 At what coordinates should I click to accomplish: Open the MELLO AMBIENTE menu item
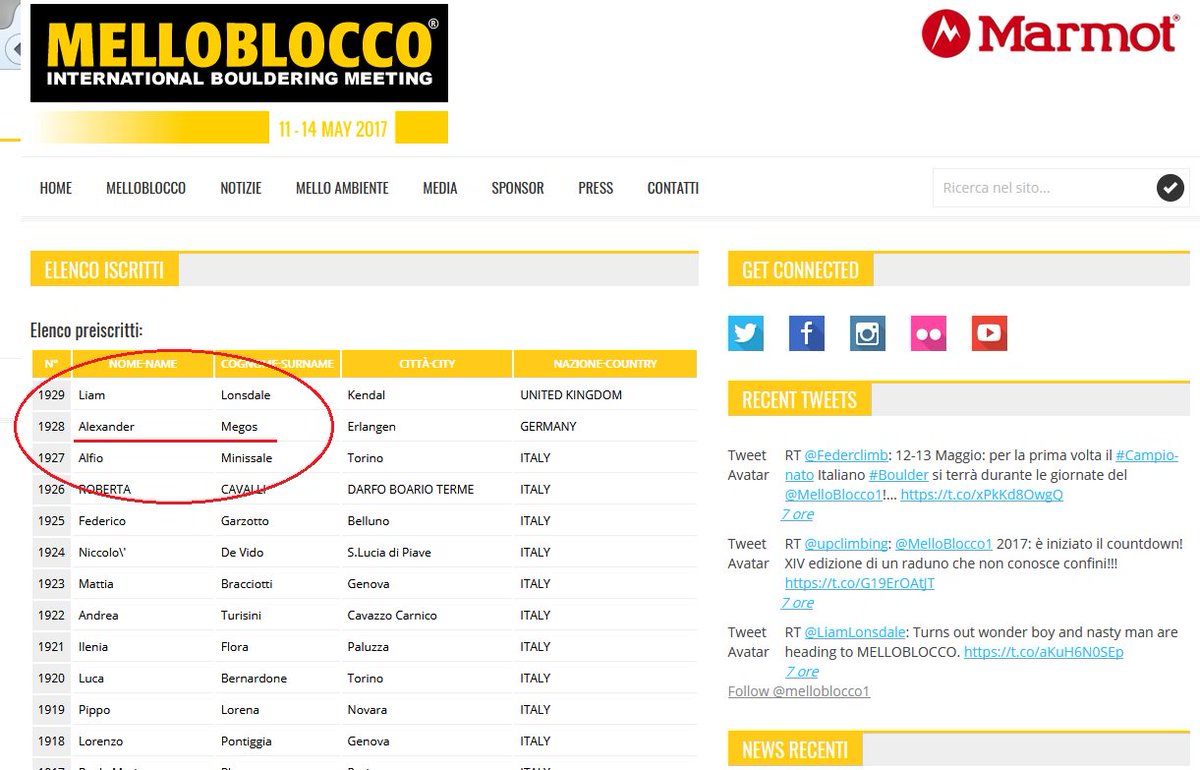[x=342, y=188]
